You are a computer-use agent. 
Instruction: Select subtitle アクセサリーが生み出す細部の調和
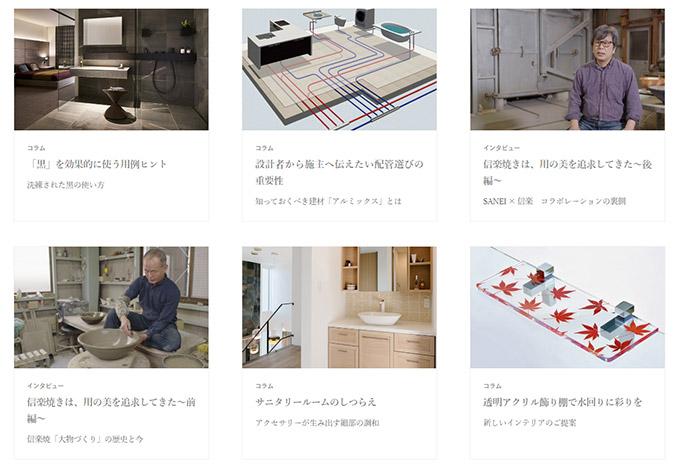pos(317,422)
